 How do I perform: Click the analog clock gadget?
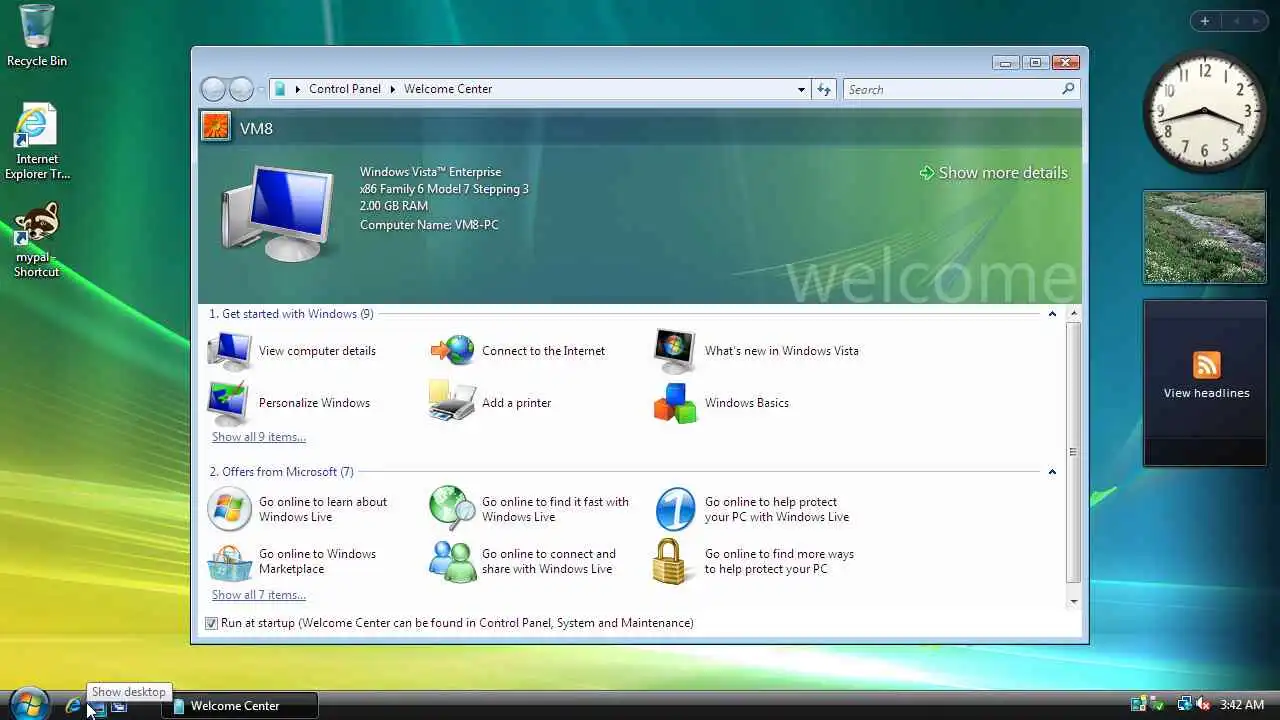pos(1204,112)
